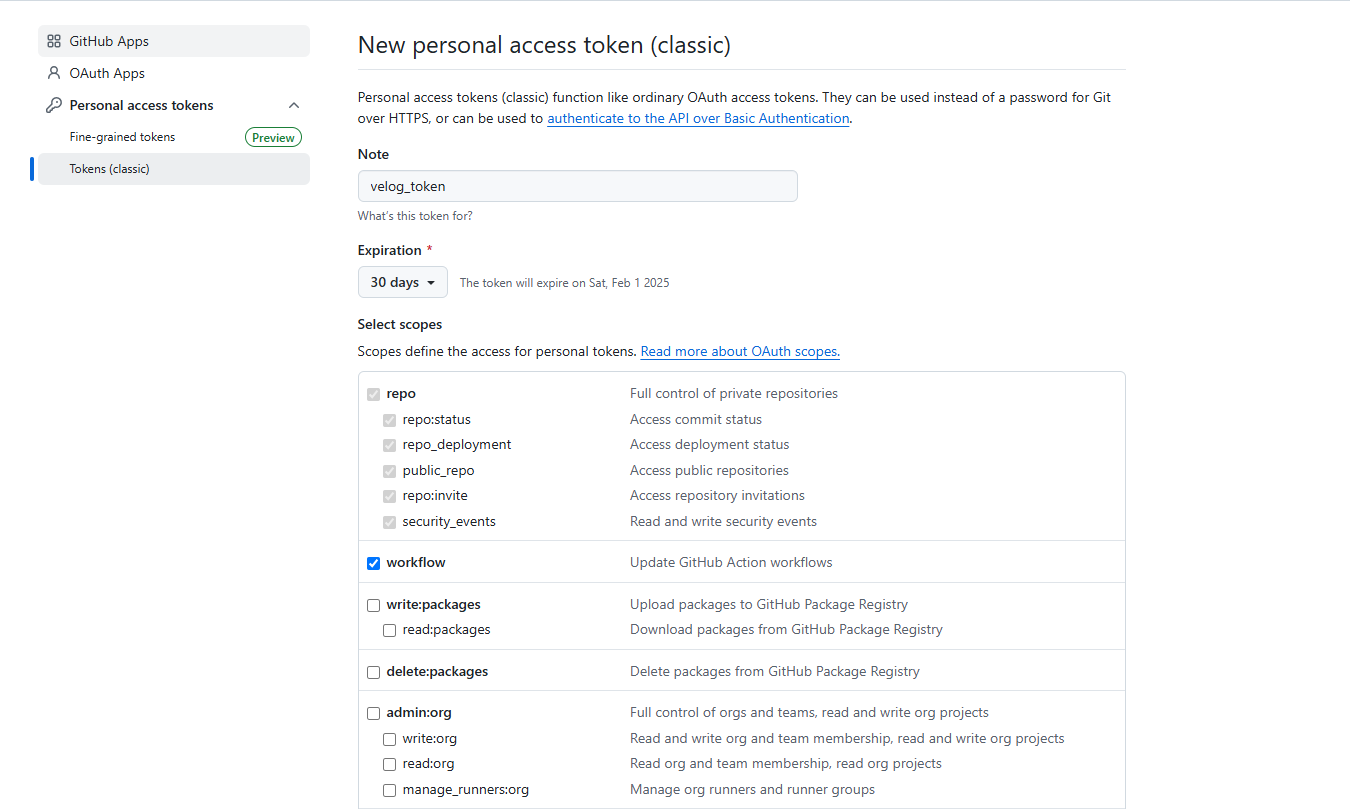Open Read more about OAuth scopes link
Viewport: 1350px width, 809px height.
(740, 351)
